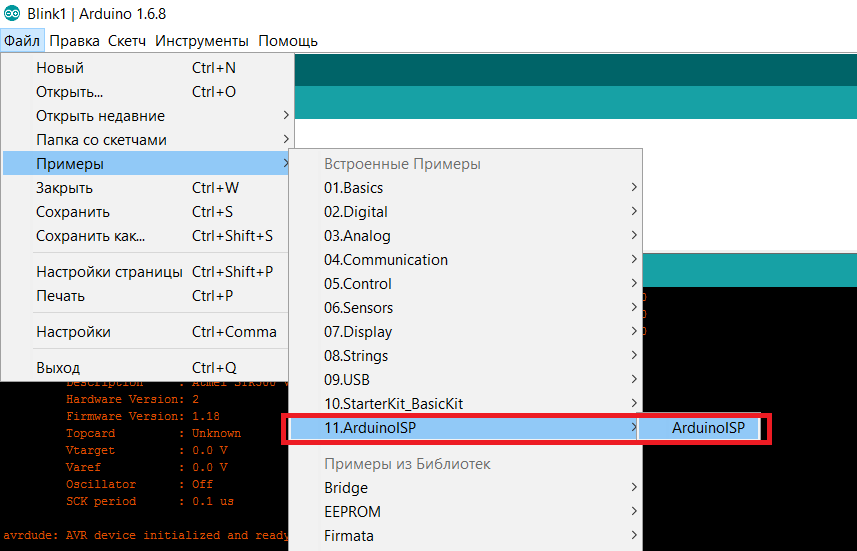Open Настройки страницы
The width and height of the screenshot is (857, 551).
pos(147,272)
